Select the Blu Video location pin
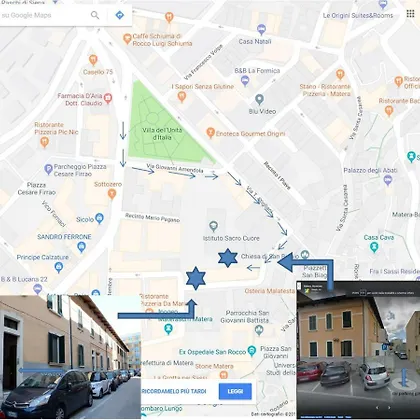Screen dimensions: 420x420 [x=259, y=99]
